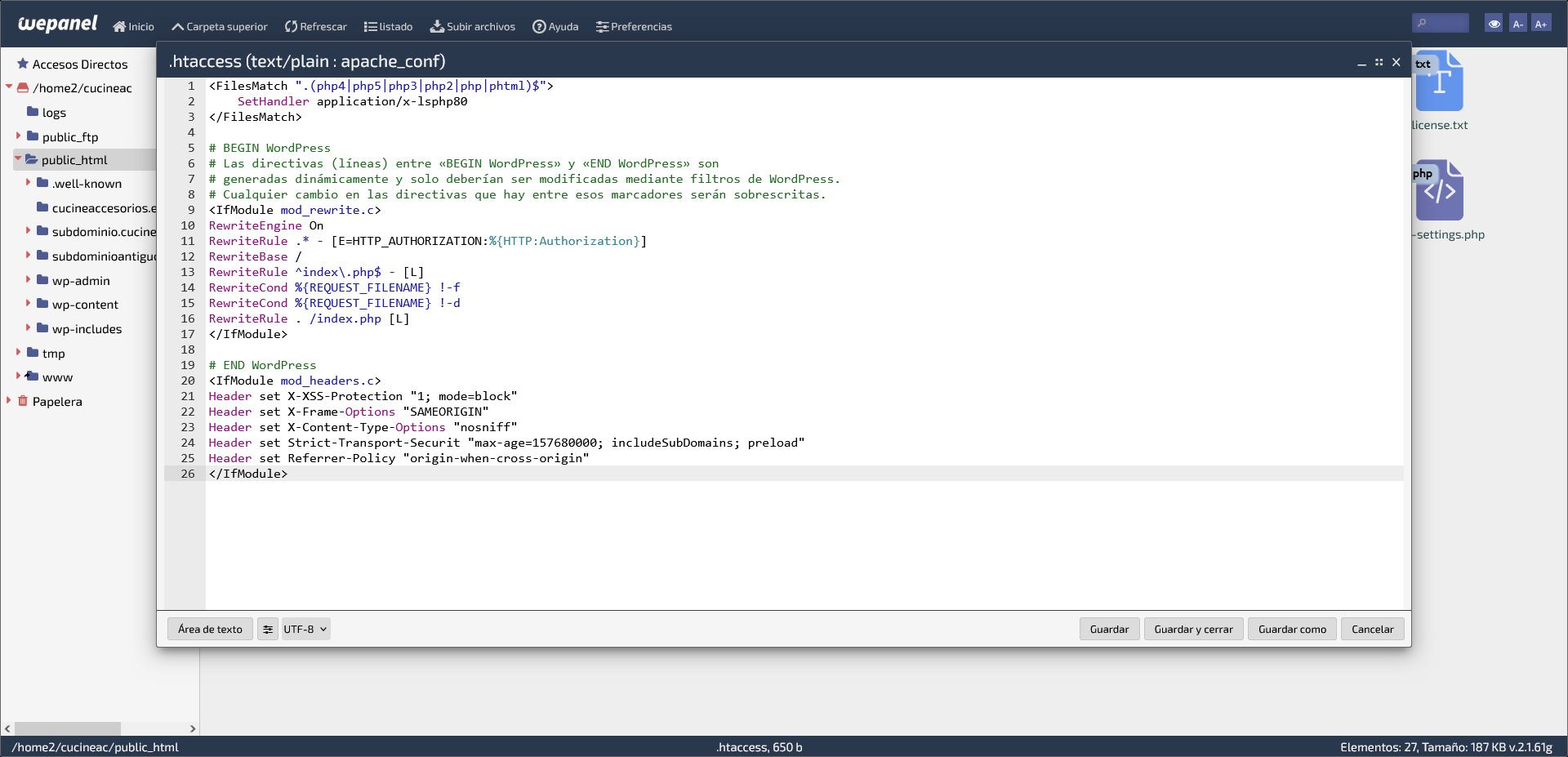Close the .htaccess editor dialog
The image size is (1568, 757).
(x=1396, y=62)
